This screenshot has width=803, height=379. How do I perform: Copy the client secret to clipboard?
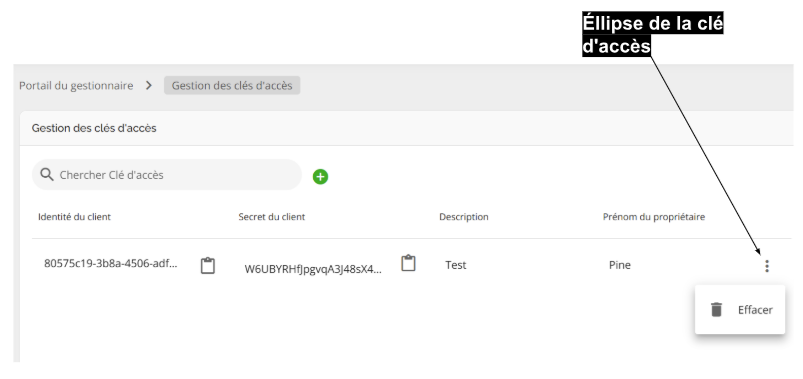[408, 263]
